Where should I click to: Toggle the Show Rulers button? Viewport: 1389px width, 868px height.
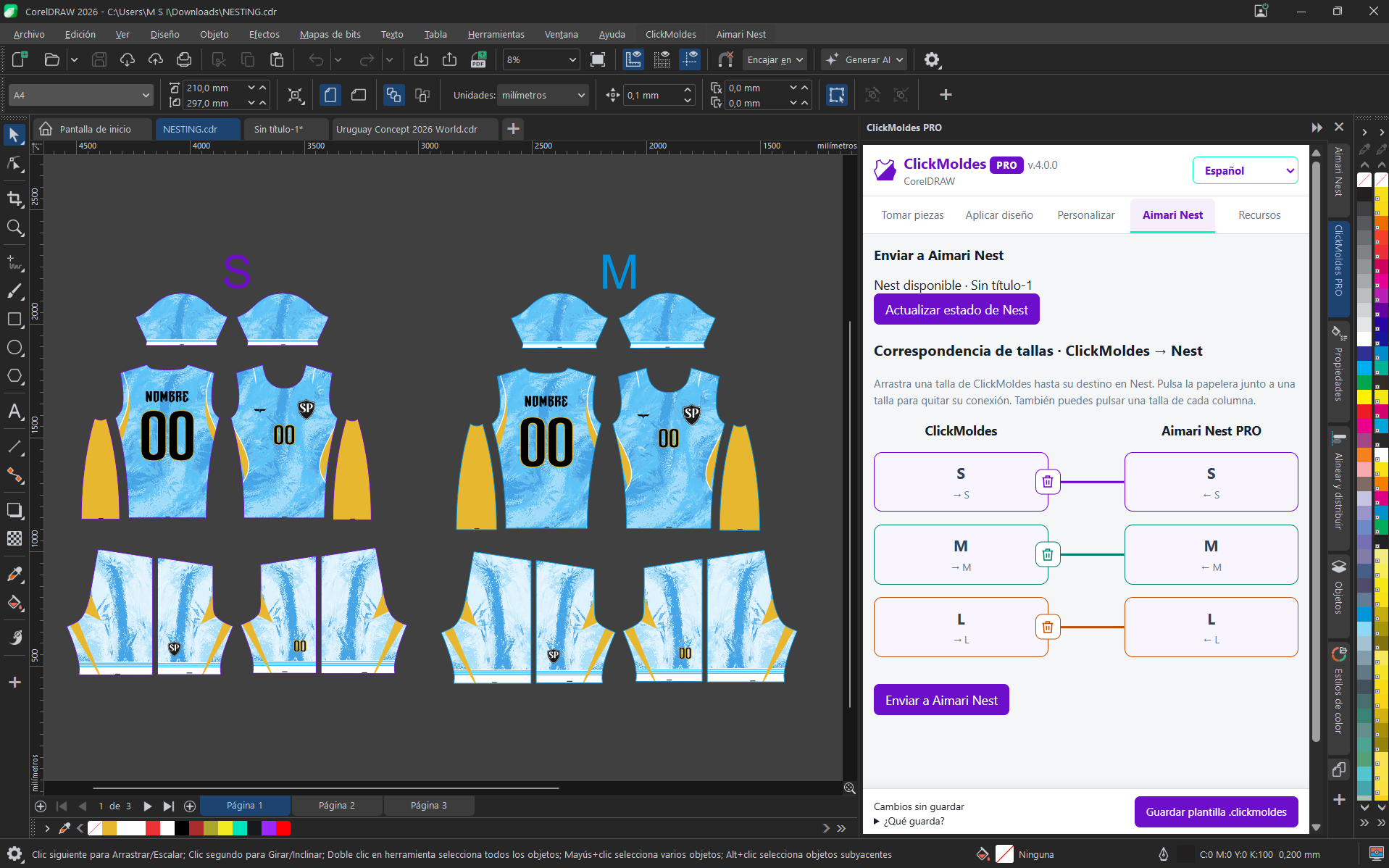633,59
